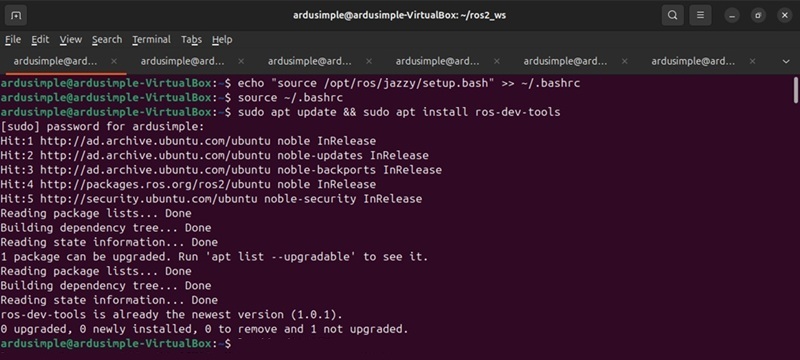Close the third ardusimple tab
Image resolution: width=800 pixels, height=360 pixels.
tap(368, 61)
